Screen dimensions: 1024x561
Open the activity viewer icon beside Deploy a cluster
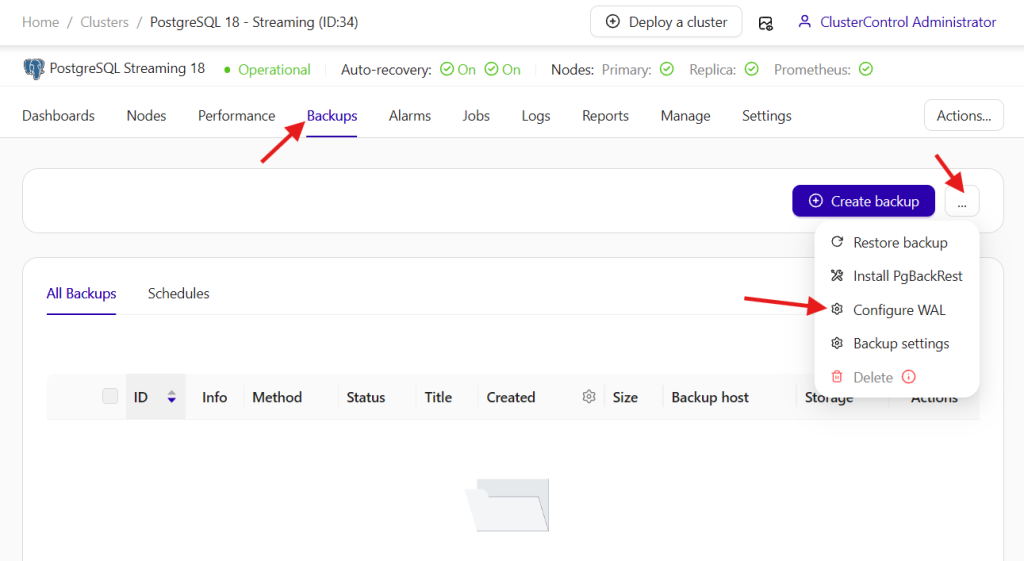(765, 24)
